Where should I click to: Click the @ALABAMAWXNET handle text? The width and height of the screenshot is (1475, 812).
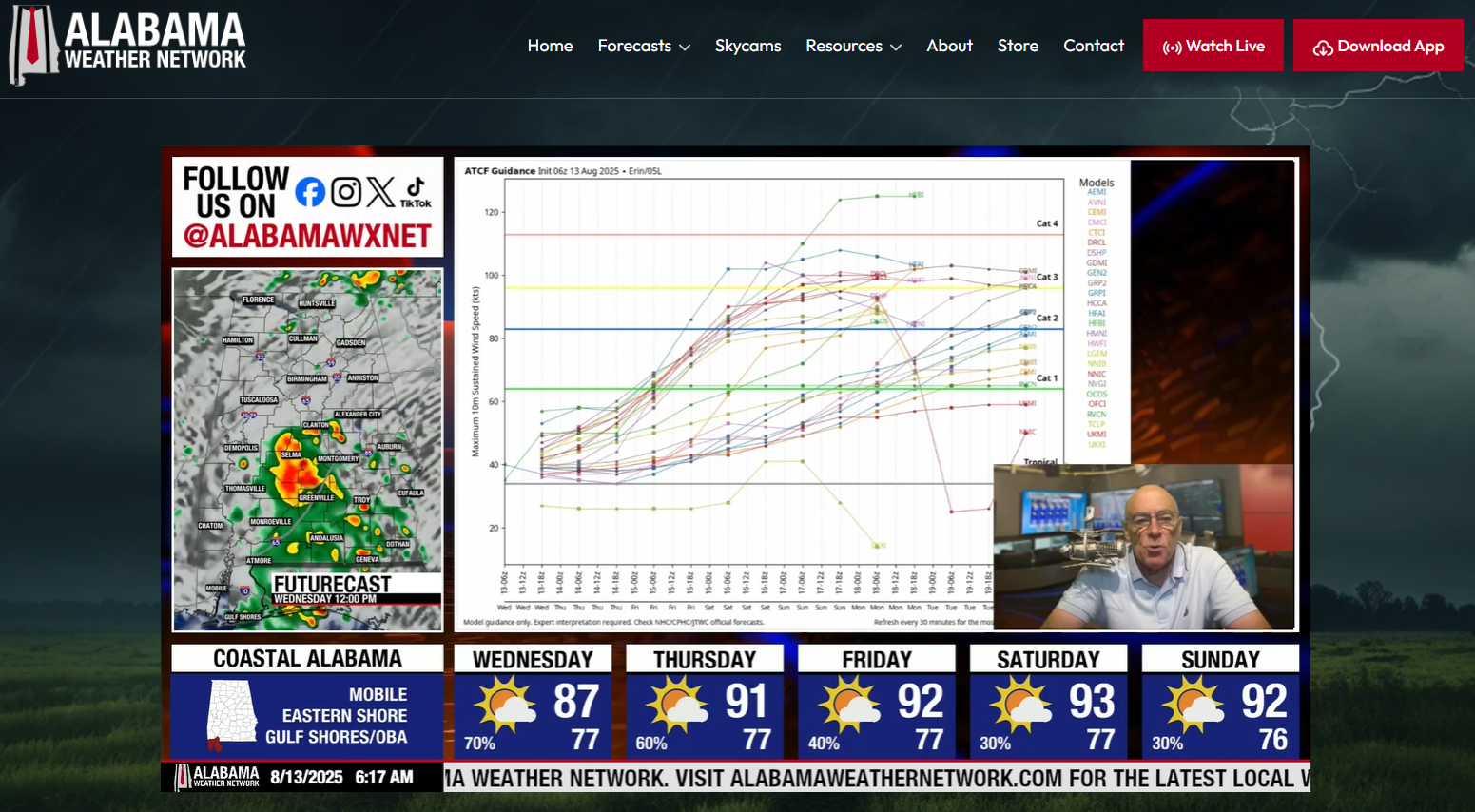tap(307, 236)
